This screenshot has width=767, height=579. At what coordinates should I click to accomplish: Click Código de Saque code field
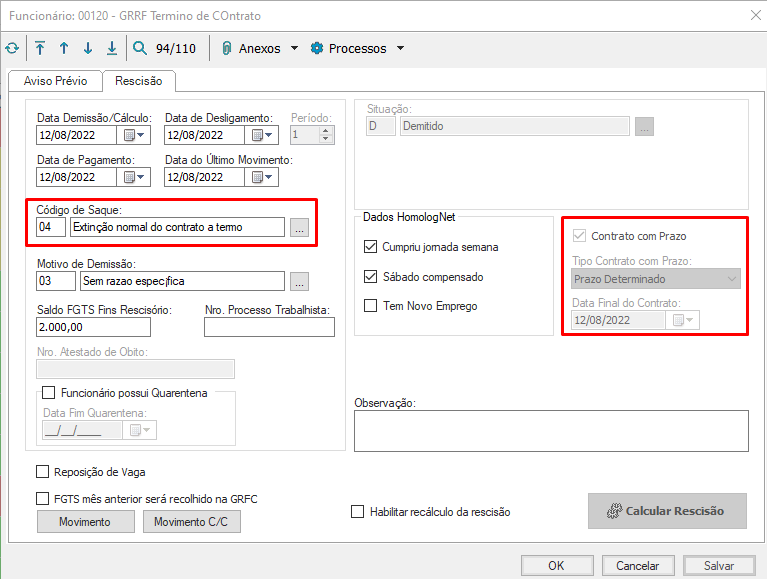click(51, 227)
